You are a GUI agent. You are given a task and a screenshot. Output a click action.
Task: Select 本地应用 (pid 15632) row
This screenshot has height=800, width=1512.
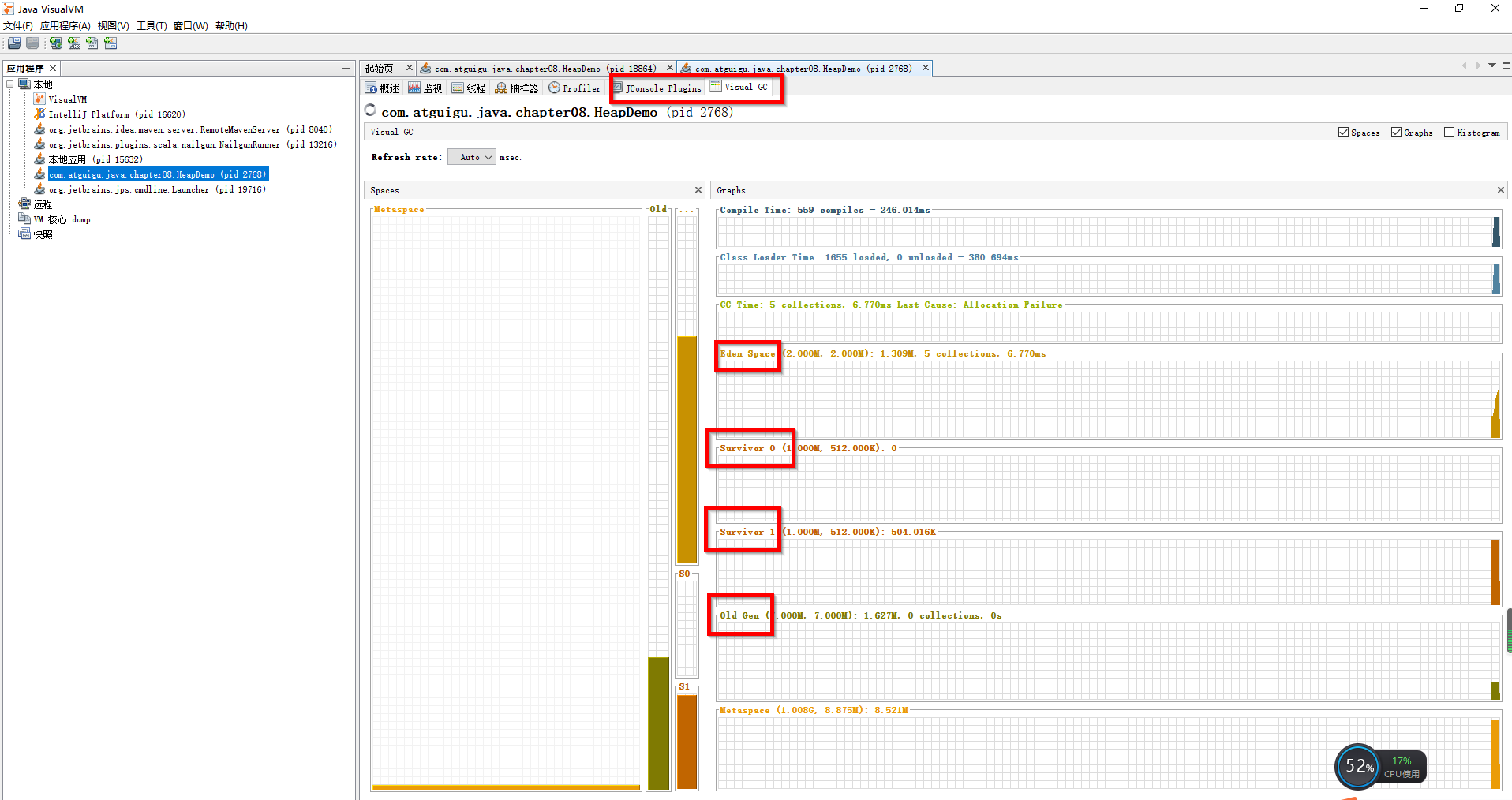[95, 159]
